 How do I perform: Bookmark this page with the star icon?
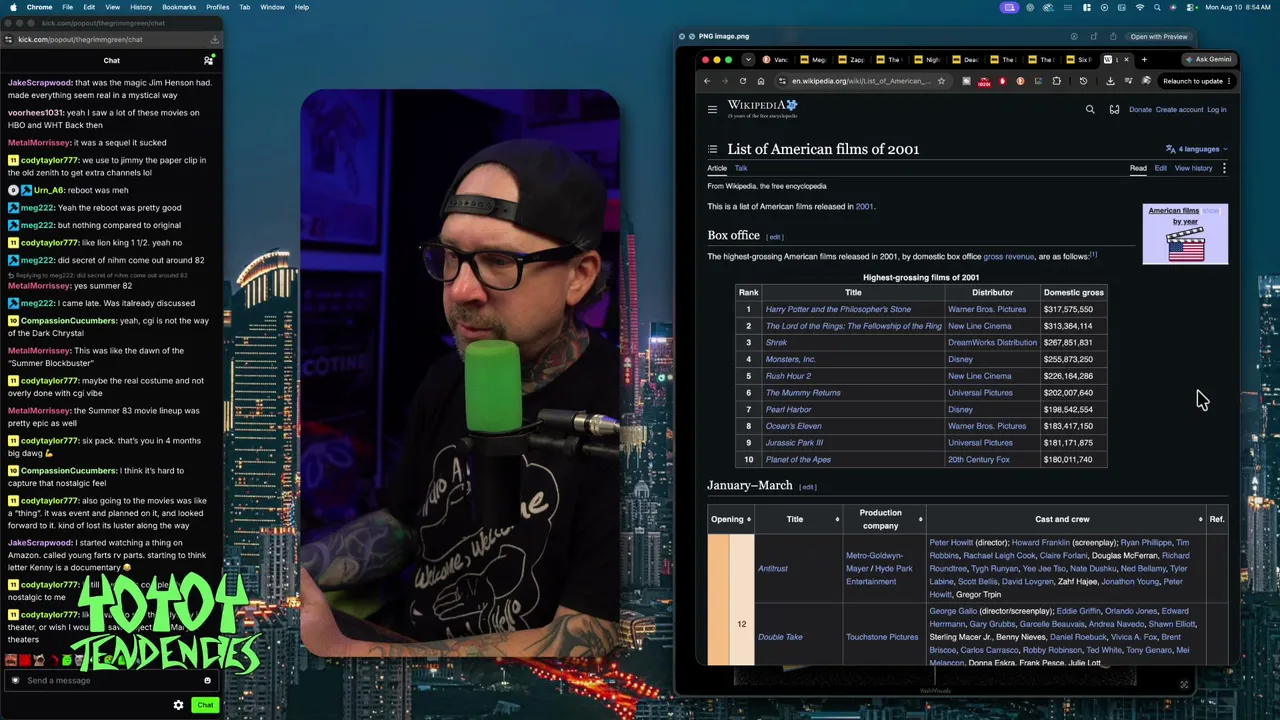(x=941, y=81)
